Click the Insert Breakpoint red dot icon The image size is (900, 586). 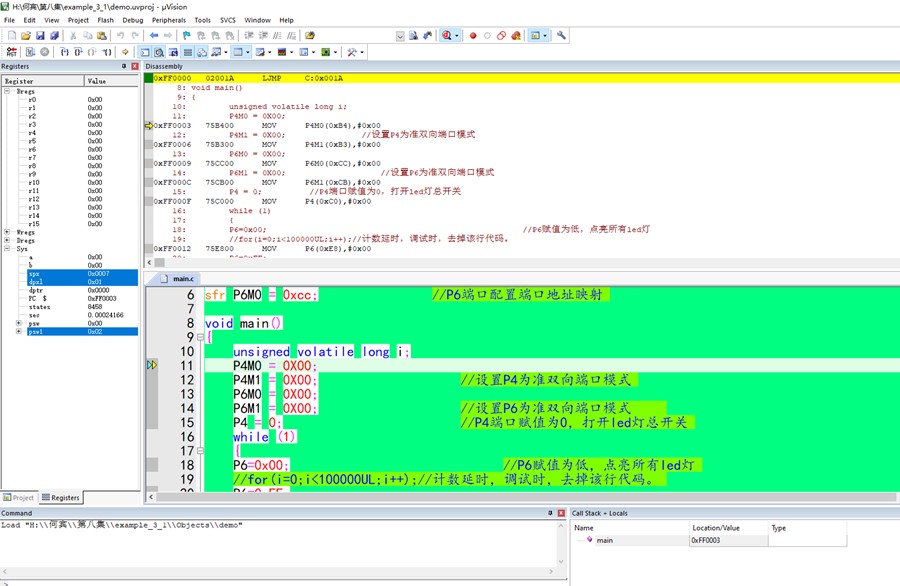pos(473,36)
